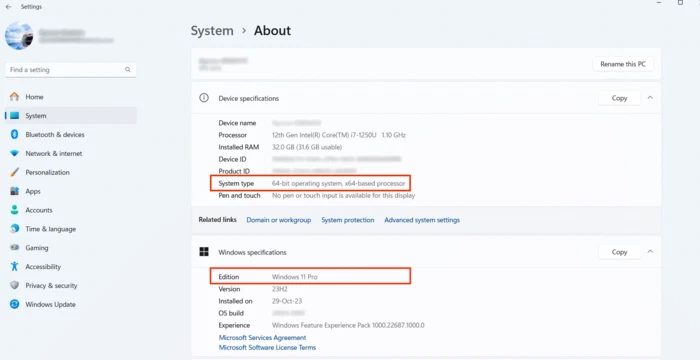Click the No pen or touch text
700x360 pixels.
[x=343, y=196]
